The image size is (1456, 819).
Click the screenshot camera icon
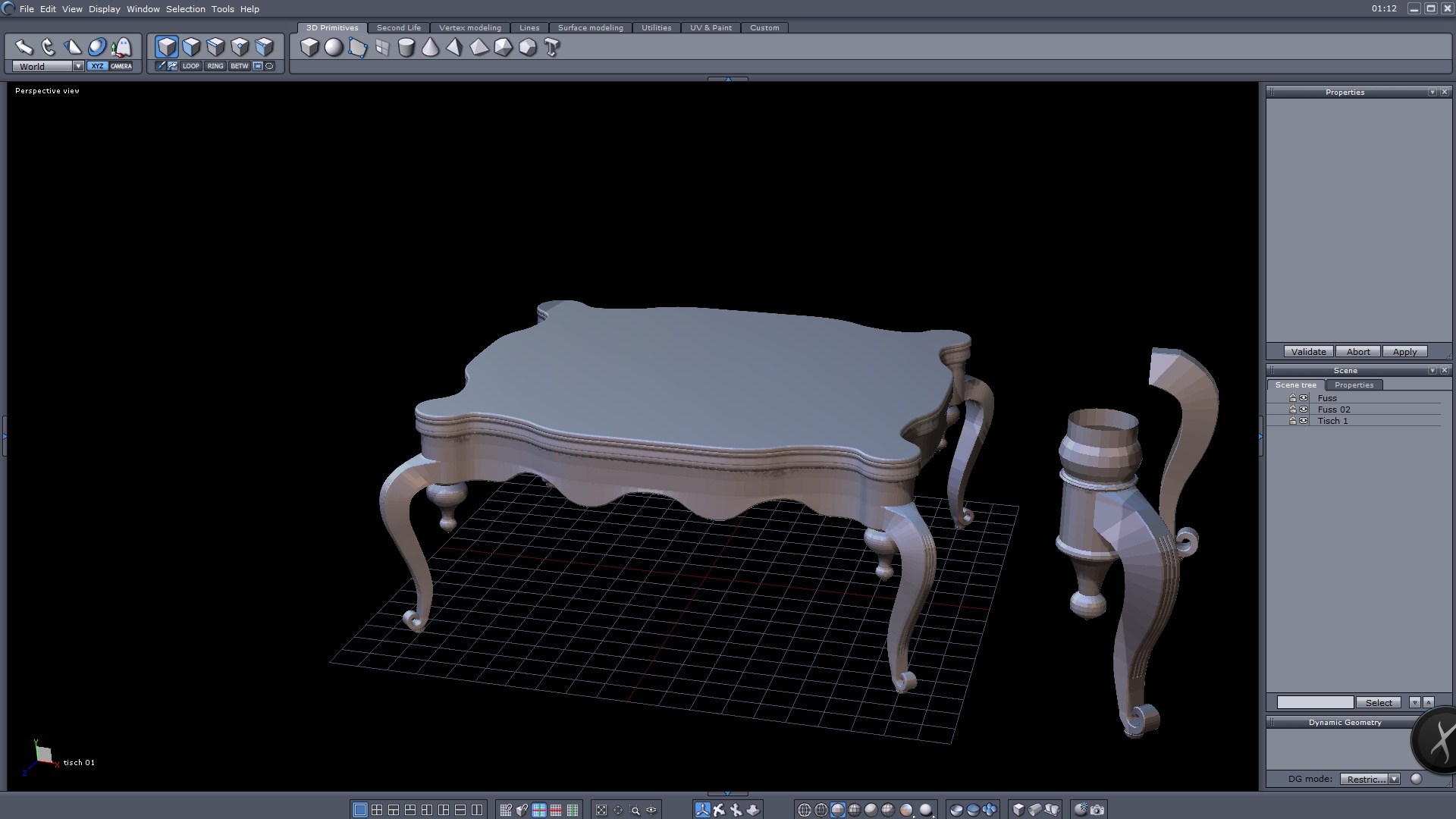point(1097,810)
